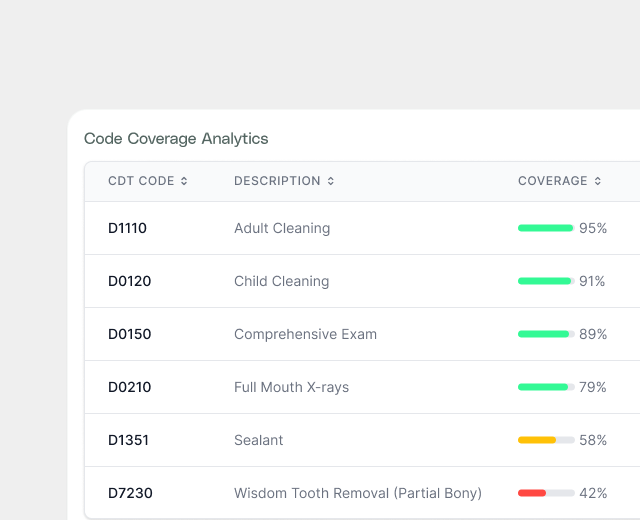Click the 79% coverage value

point(593,387)
